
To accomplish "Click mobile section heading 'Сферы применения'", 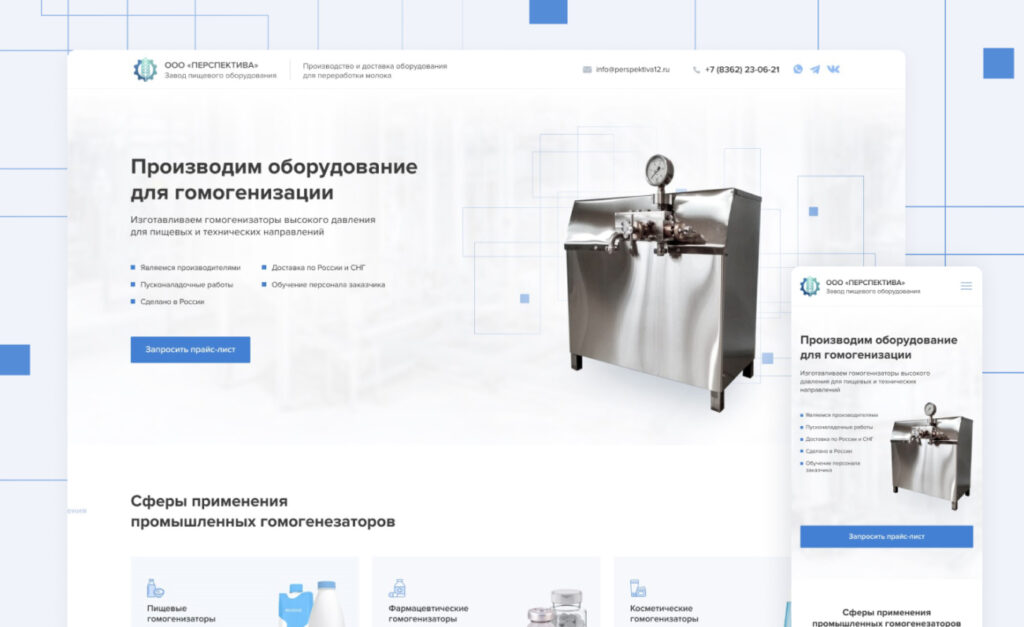I will [886, 612].
